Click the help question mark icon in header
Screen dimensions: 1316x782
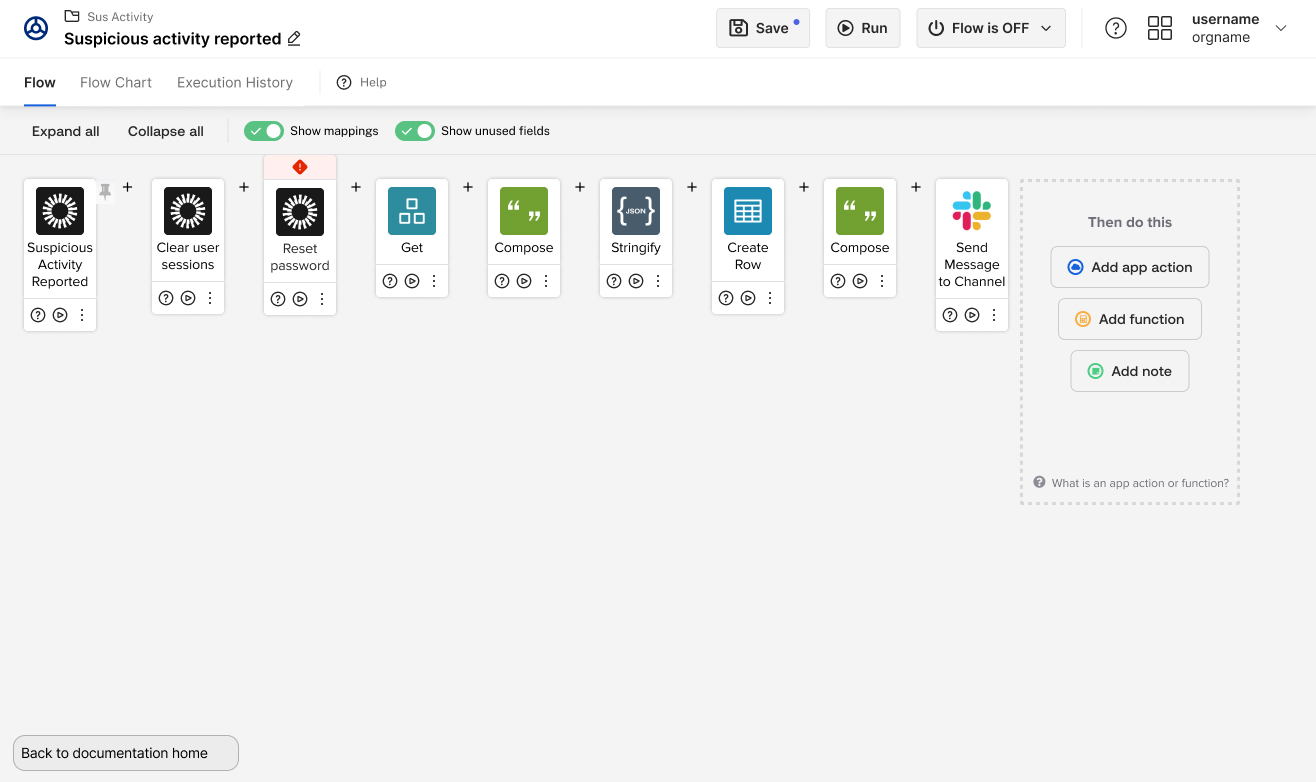click(x=1116, y=28)
